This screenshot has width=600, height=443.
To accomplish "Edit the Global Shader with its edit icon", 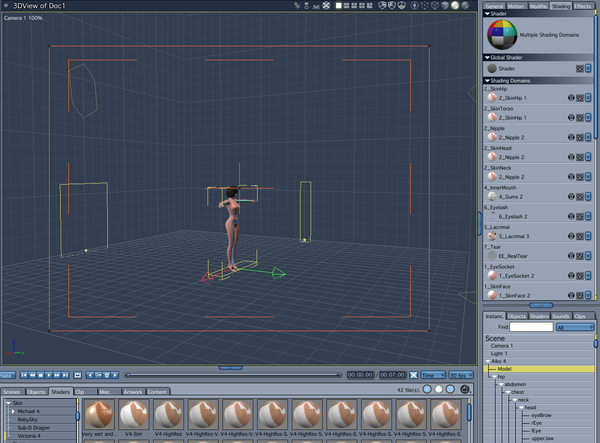I will point(580,68).
